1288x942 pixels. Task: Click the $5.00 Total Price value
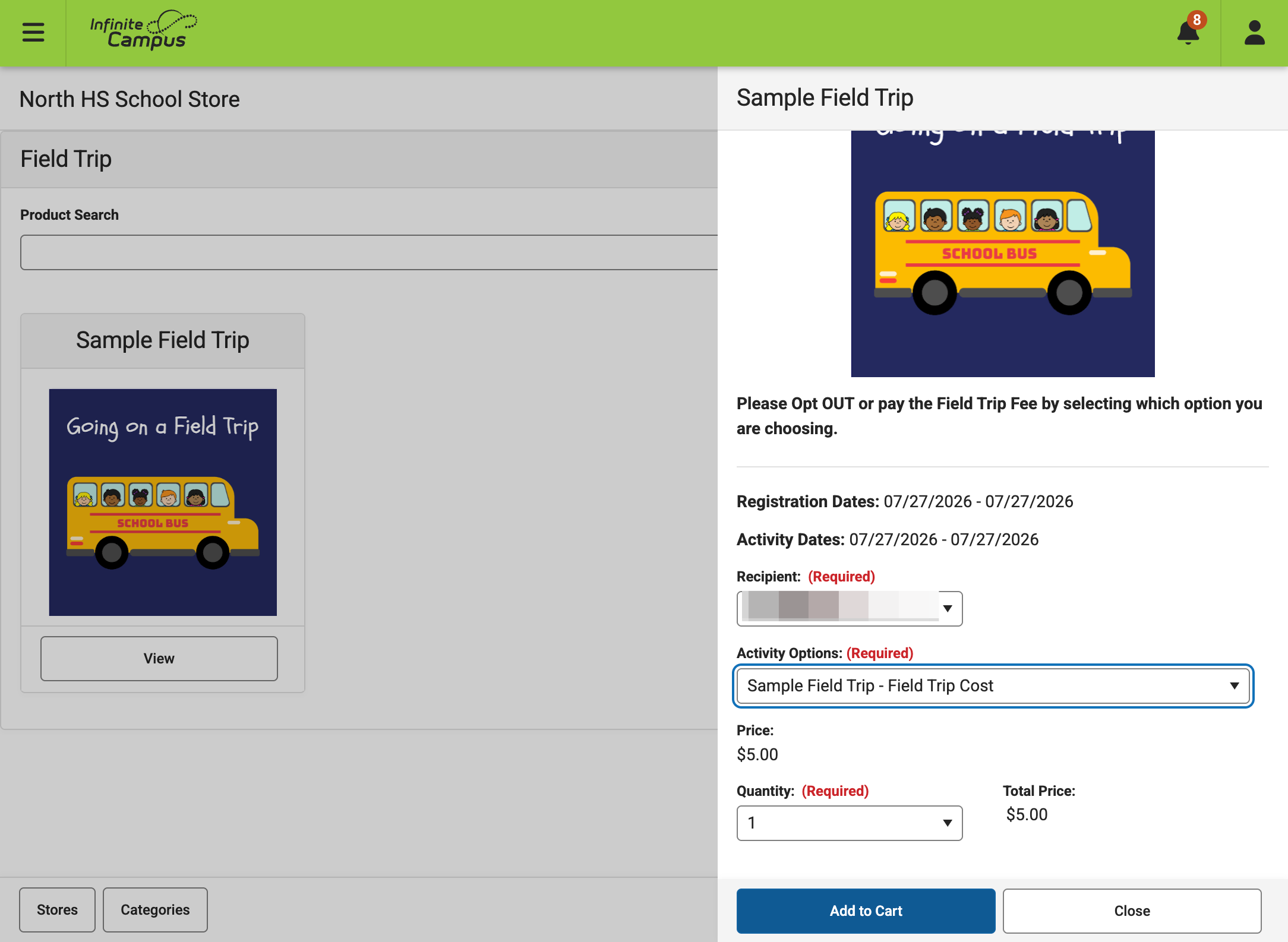[1027, 814]
